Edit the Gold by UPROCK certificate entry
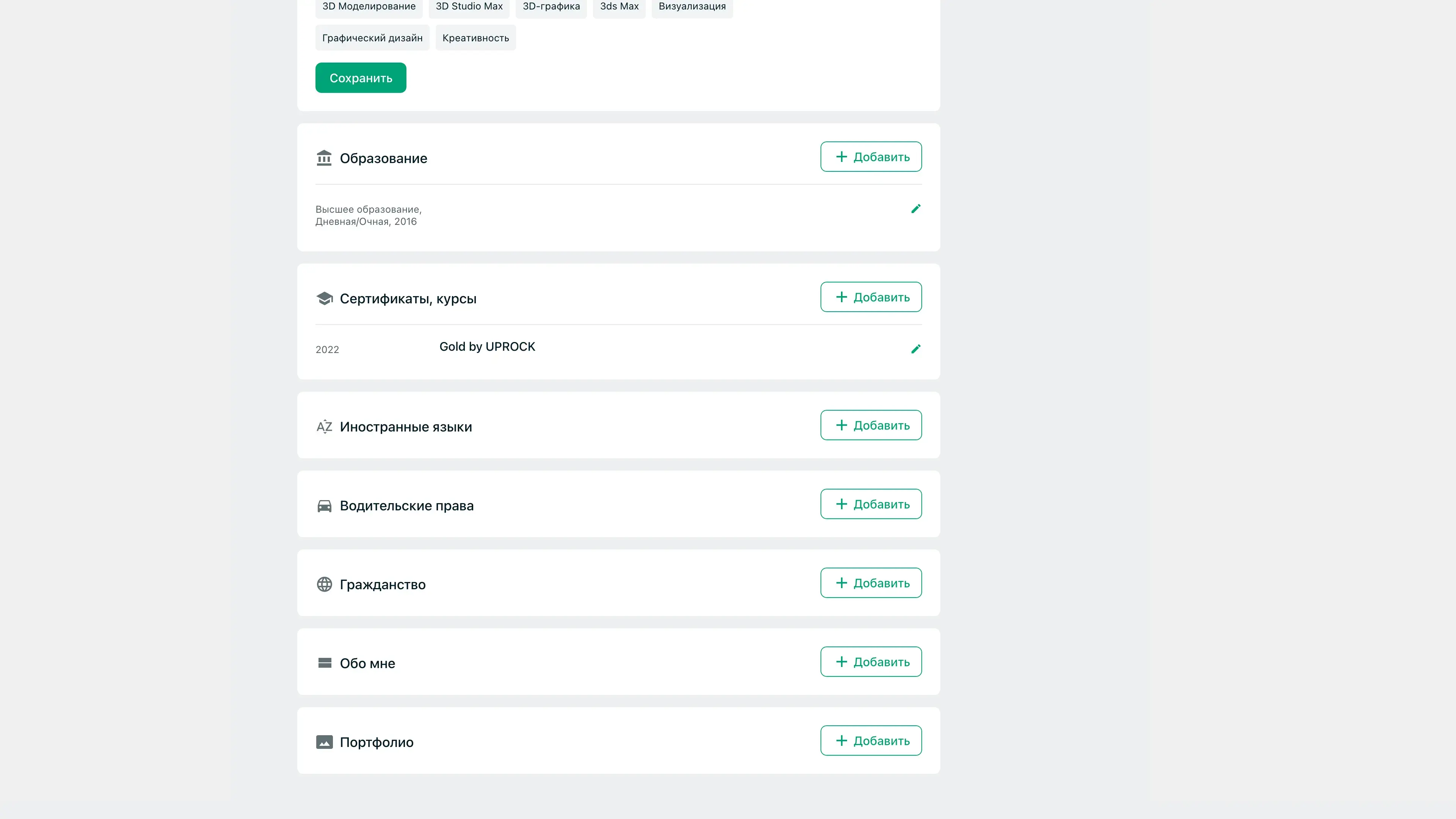The image size is (1456, 819). point(916,349)
